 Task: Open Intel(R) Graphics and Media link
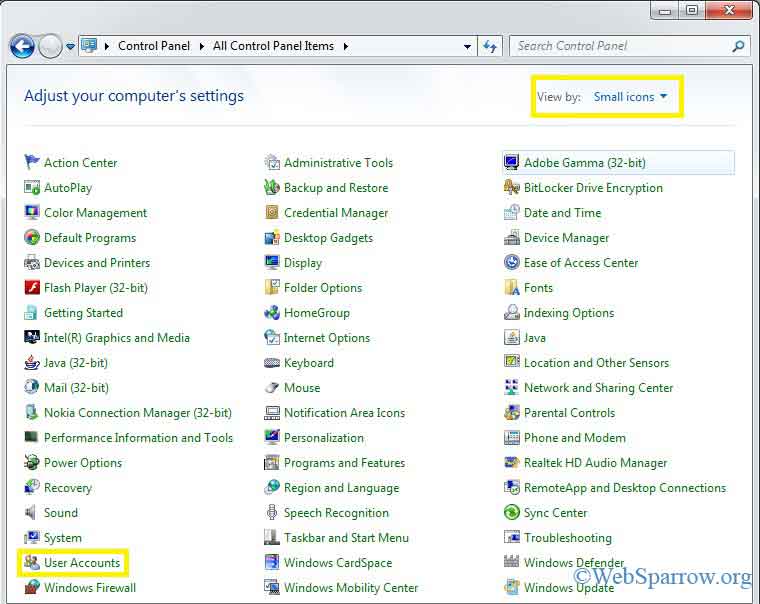tap(117, 338)
